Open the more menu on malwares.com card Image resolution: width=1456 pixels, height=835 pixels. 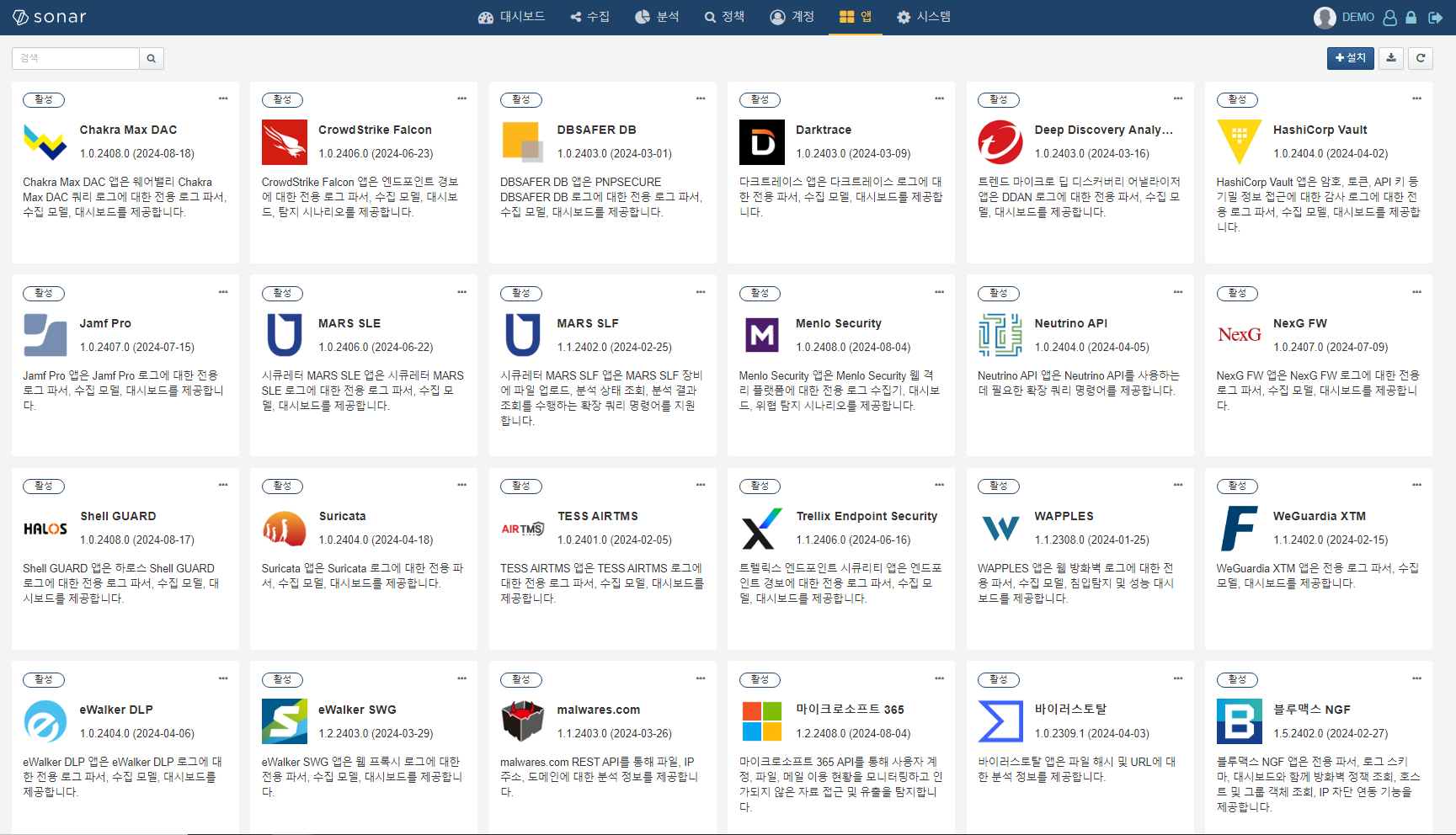coord(701,678)
